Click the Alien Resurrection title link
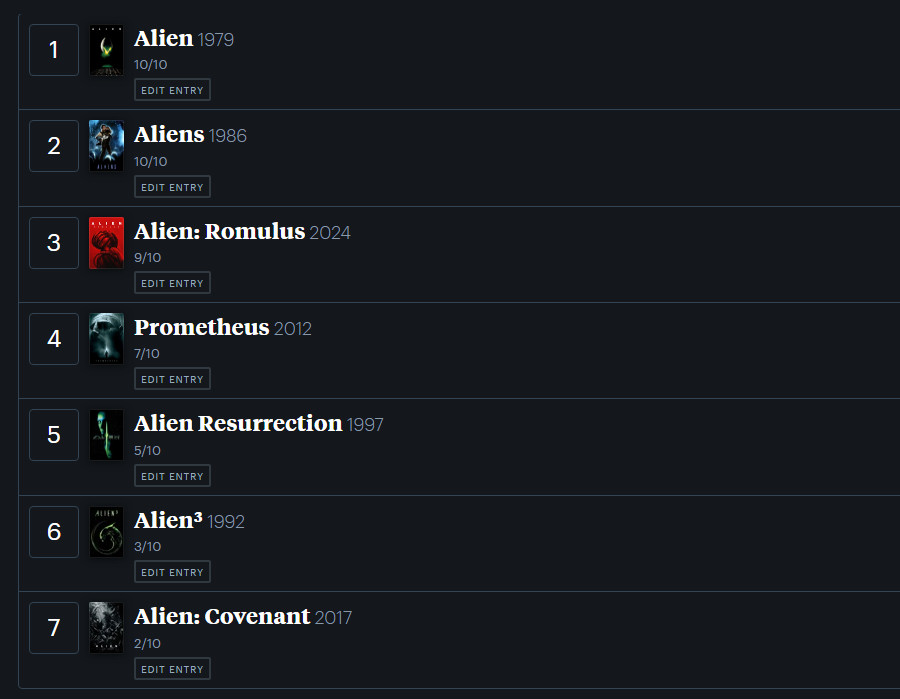The height and width of the screenshot is (699, 900). 238,424
